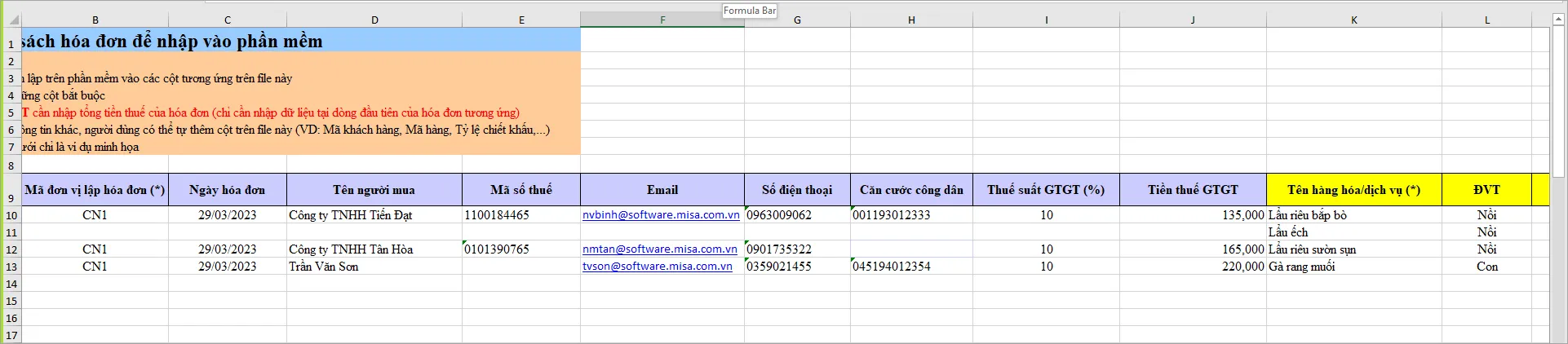The image size is (1568, 344).
Task: Select the Lẩu ếch item cell
Action: point(1353,232)
